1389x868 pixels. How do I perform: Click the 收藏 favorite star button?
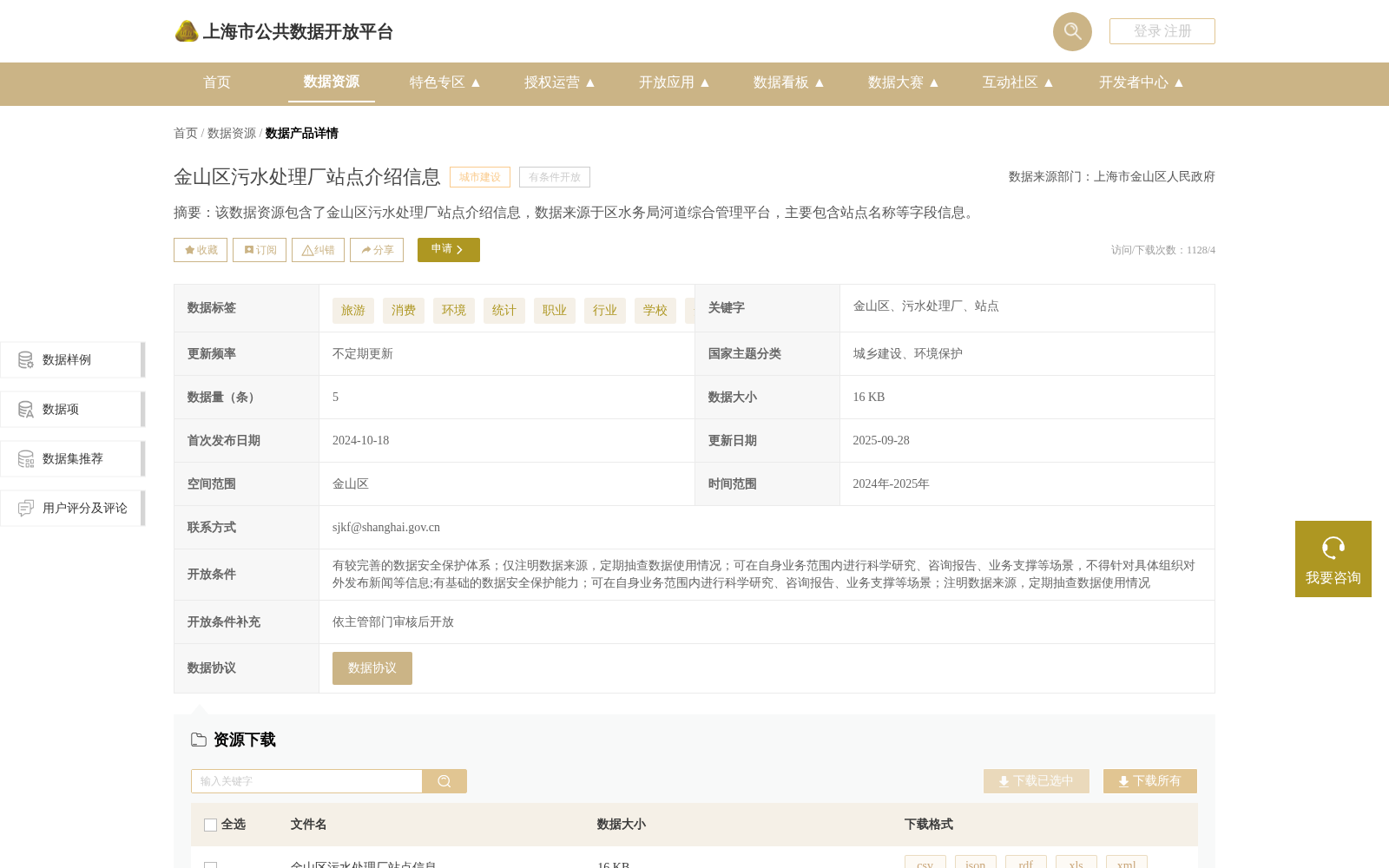[x=201, y=250]
